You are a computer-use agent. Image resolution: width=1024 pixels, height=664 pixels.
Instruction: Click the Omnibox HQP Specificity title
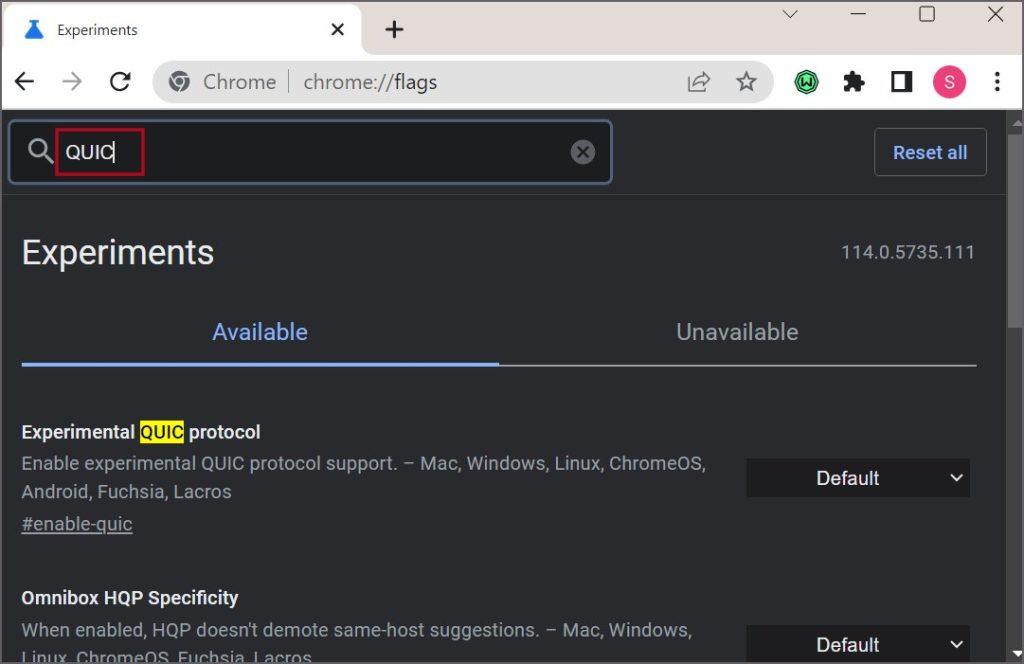130,598
